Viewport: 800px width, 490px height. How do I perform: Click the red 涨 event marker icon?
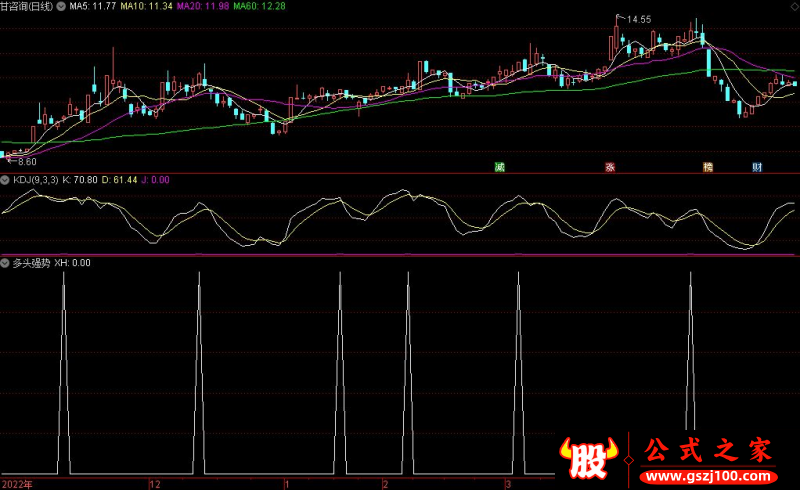(609, 167)
